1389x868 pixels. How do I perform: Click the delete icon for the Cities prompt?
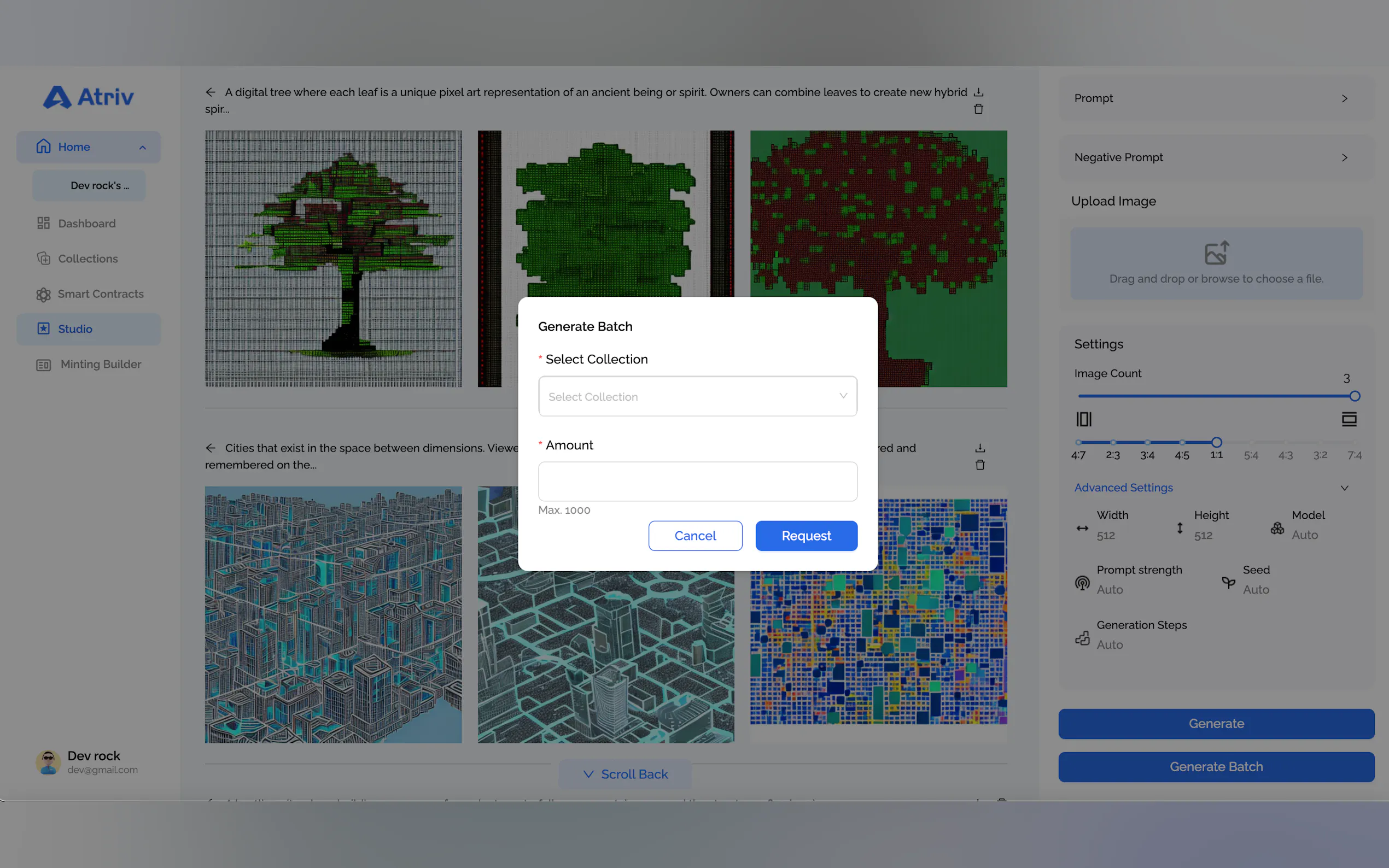pos(979,465)
